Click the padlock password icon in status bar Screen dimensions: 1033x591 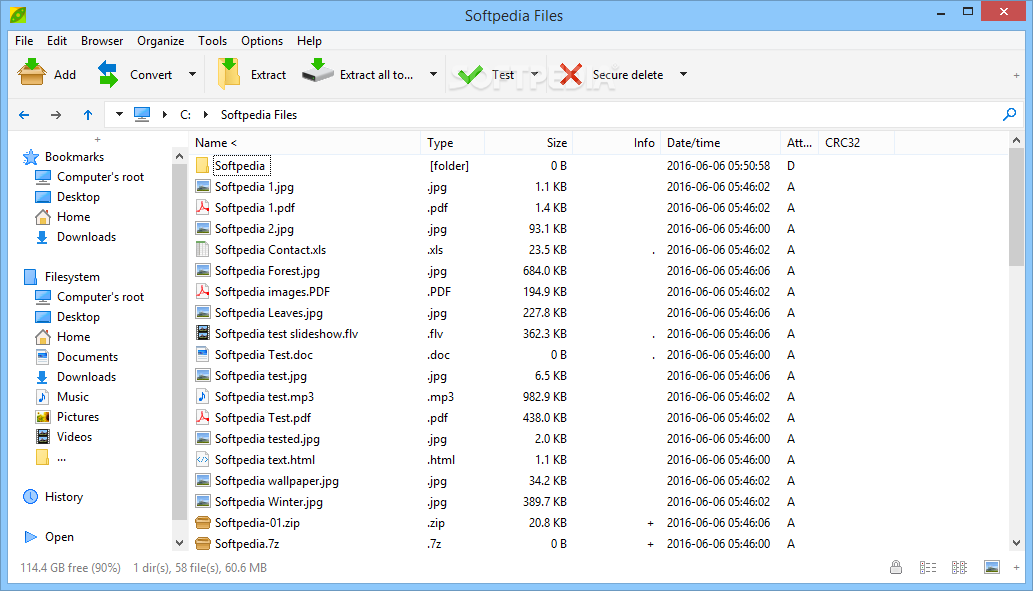pyautogui.click(x=896, y=567)
